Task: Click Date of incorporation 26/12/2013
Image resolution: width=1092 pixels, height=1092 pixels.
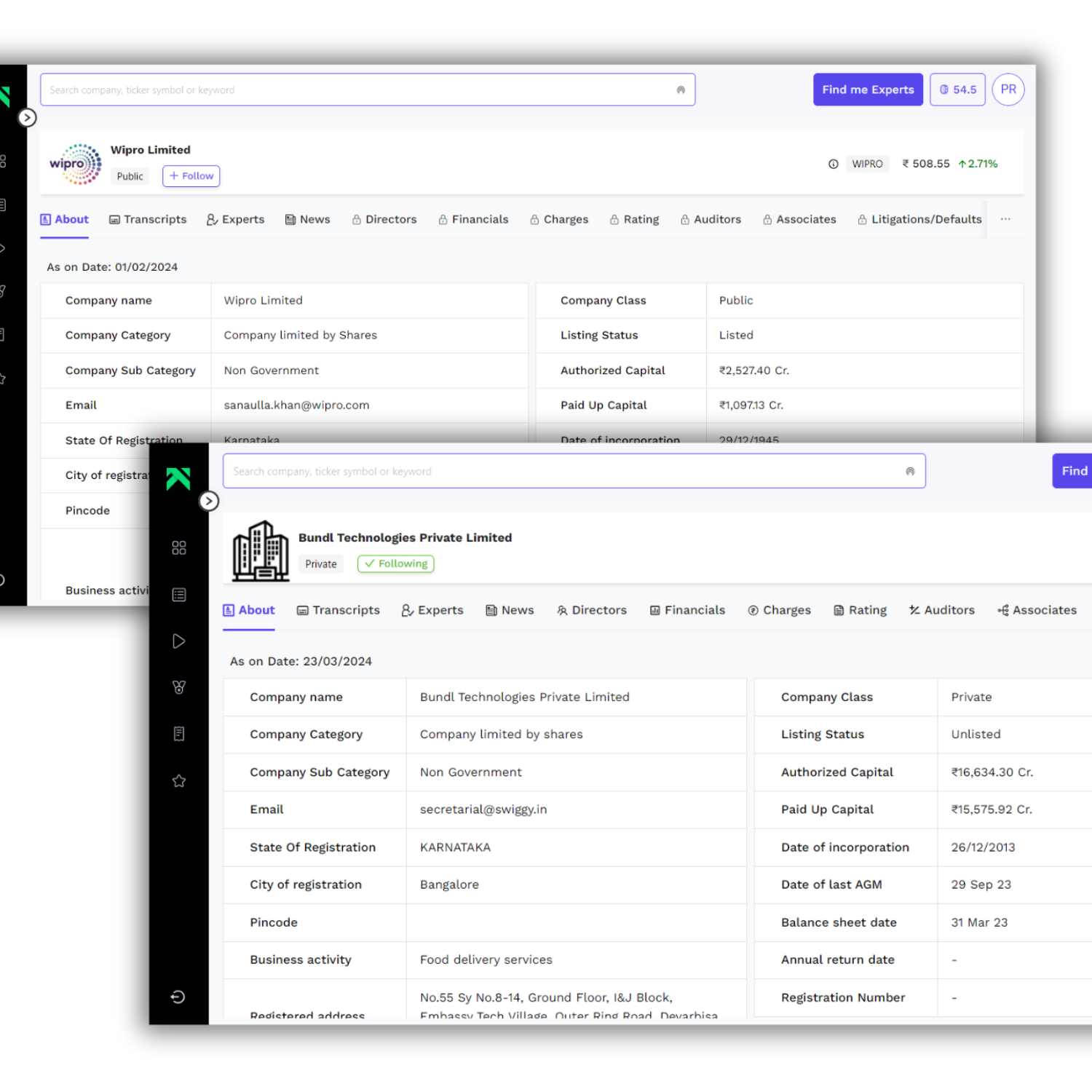Action: [983, 847]
